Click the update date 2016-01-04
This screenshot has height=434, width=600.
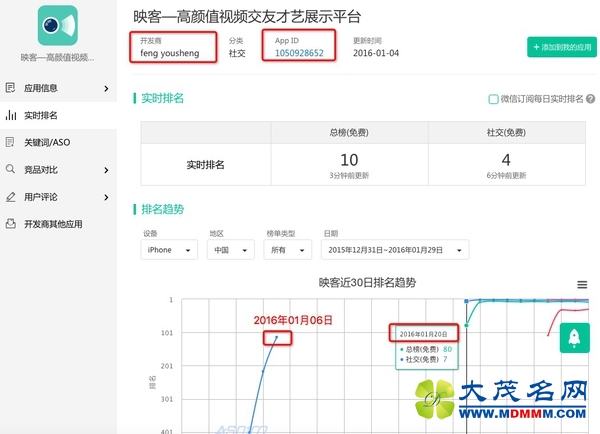pyautogui.click(x=376, y=53)
